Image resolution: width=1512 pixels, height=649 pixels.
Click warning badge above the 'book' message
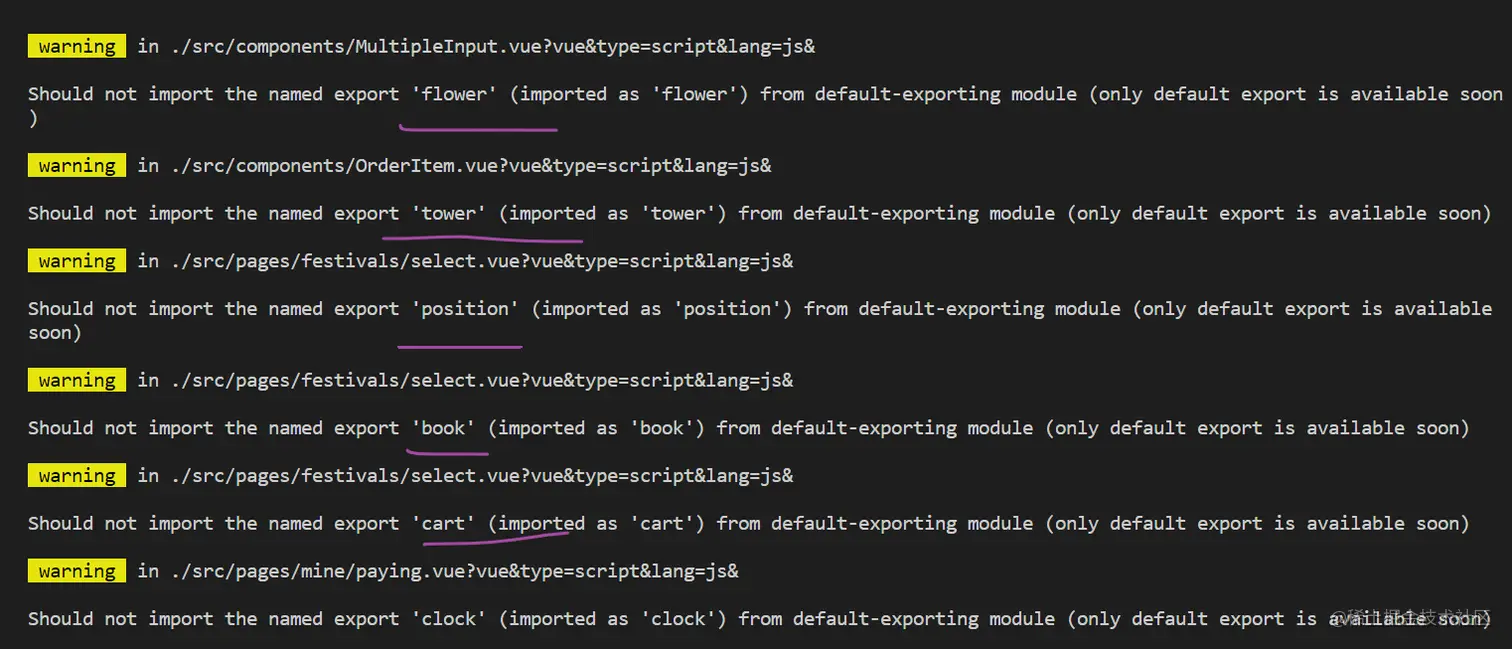[77, 380]
